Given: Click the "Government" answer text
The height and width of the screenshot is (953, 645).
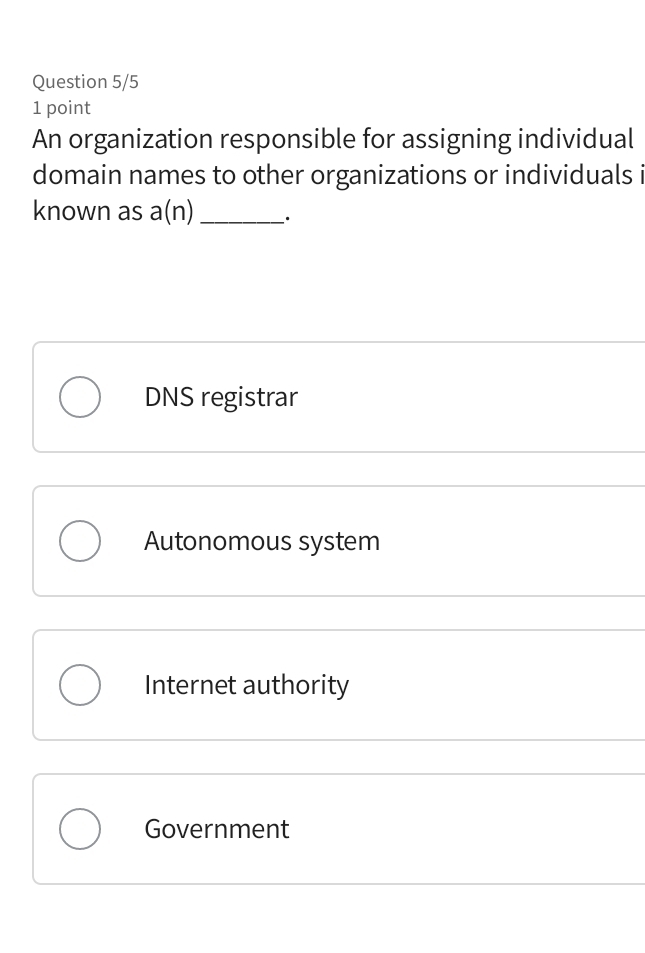Looking at the screenshot, I should point(216,829).
